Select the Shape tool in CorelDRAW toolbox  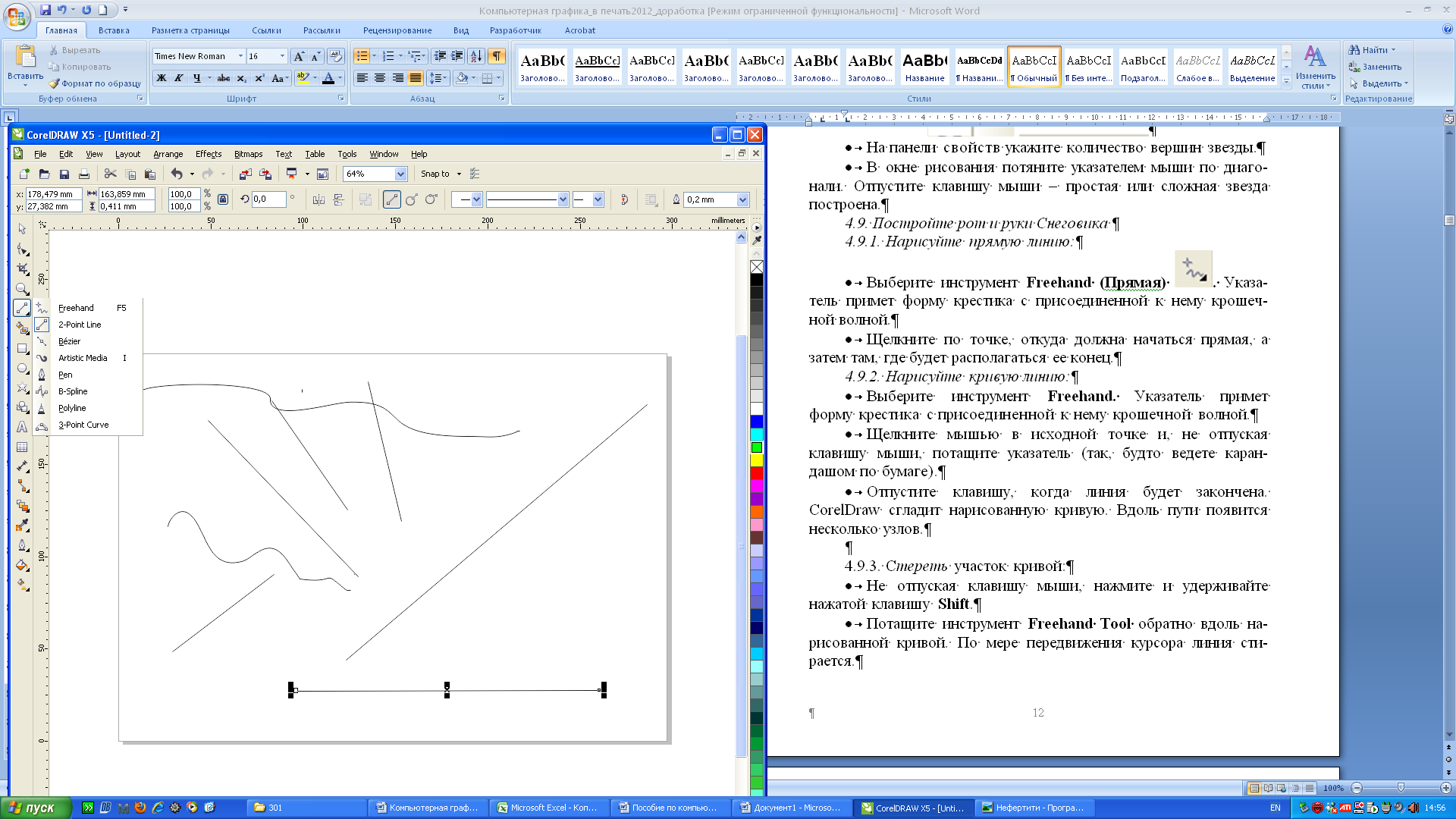click(x=22, y=249)
